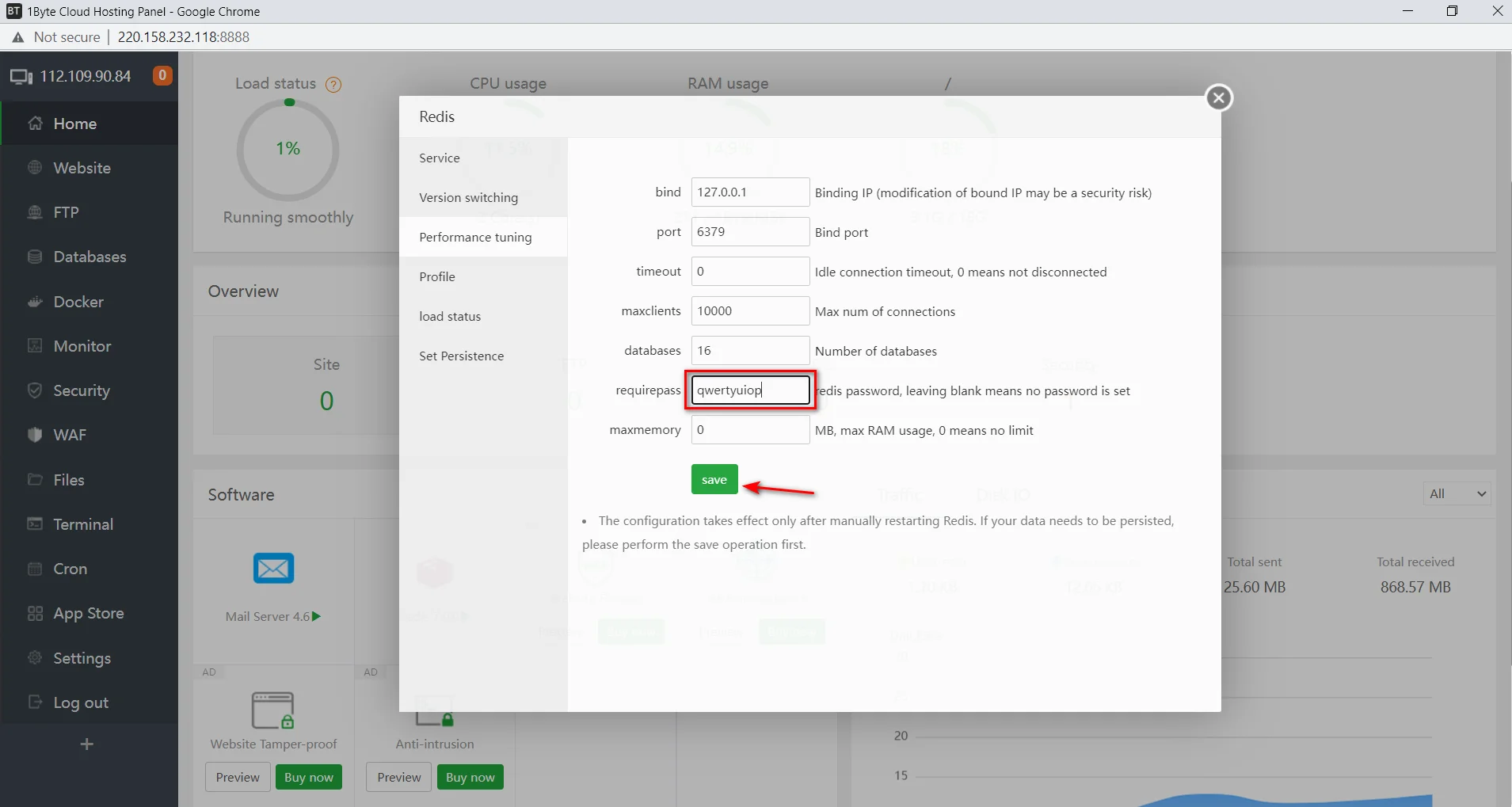Open the Service tab in Redis
1512x807 pixels.
483,158
